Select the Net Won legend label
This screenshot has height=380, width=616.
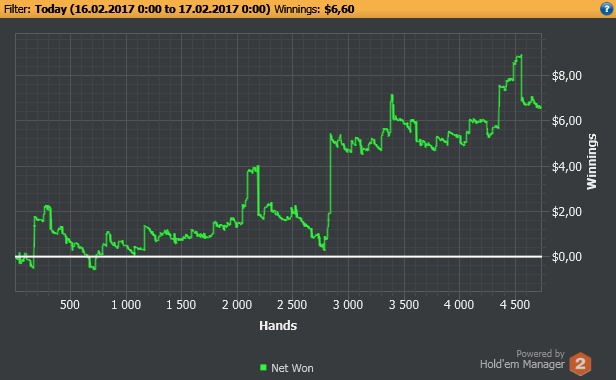(292, 368)
